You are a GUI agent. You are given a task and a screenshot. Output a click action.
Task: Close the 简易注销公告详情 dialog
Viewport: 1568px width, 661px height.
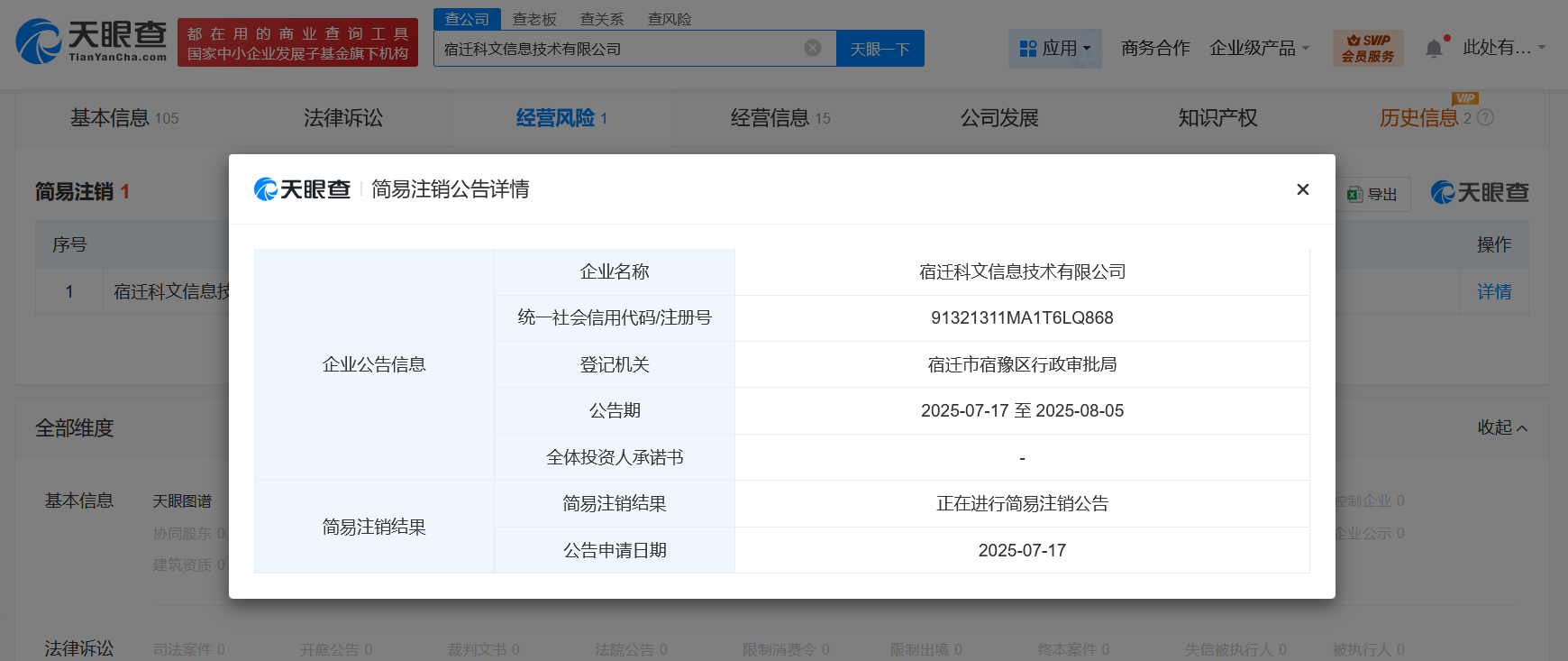pyautogui.click(x=1303, y=189)
